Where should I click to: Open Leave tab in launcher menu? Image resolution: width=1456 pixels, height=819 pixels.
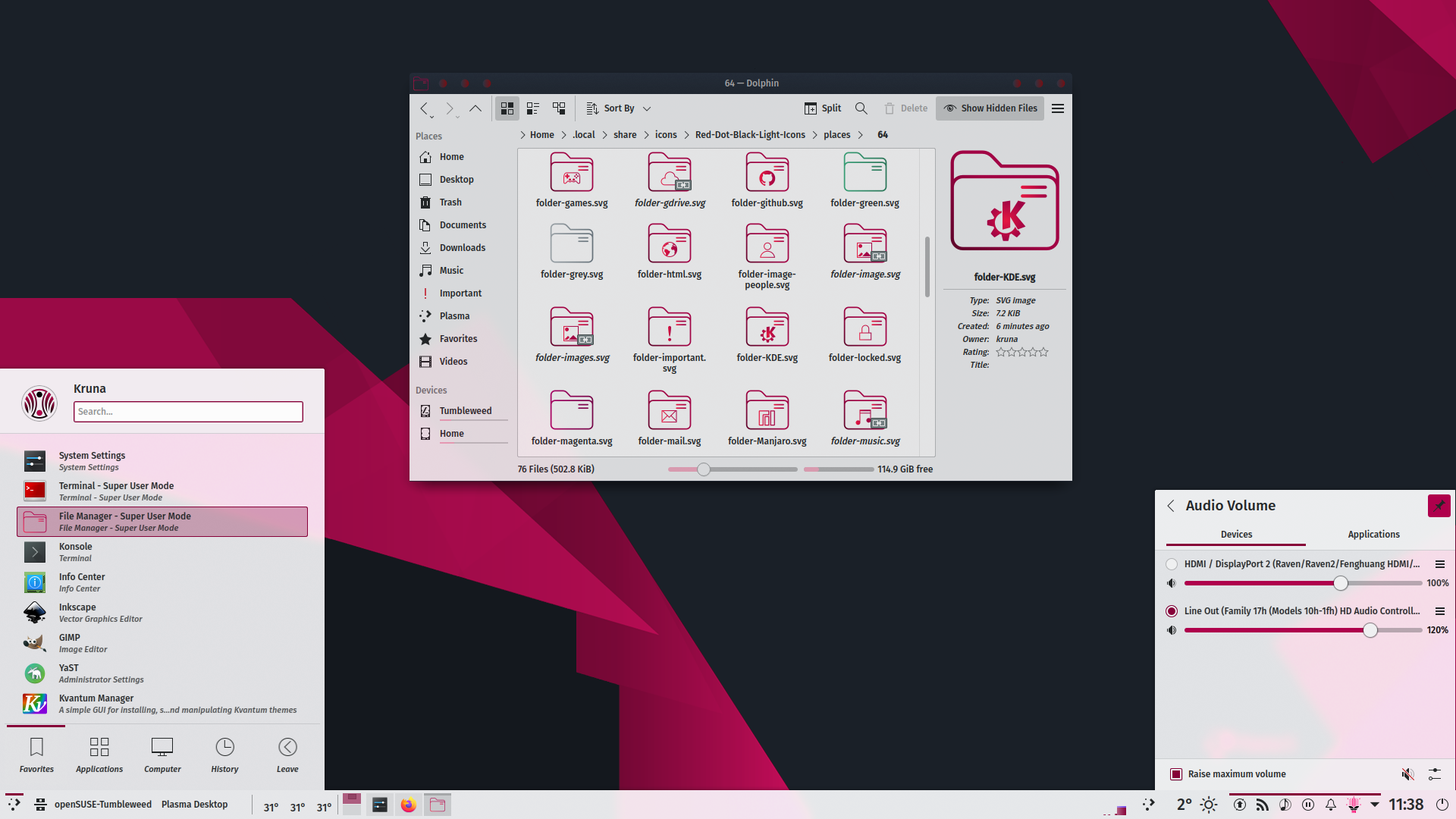pyautogui.click(x=287, y=755)
